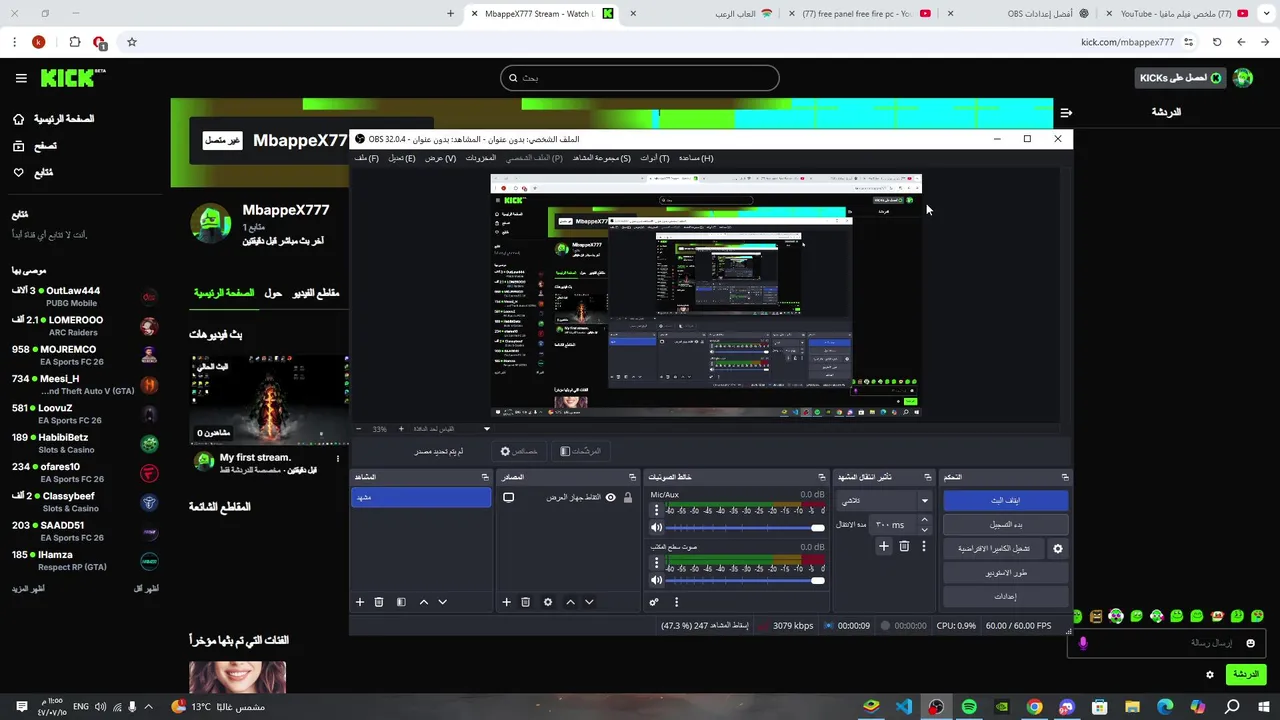Open Mic/Aux channel three-dot options
The image size is (1280, 720).
656,510
